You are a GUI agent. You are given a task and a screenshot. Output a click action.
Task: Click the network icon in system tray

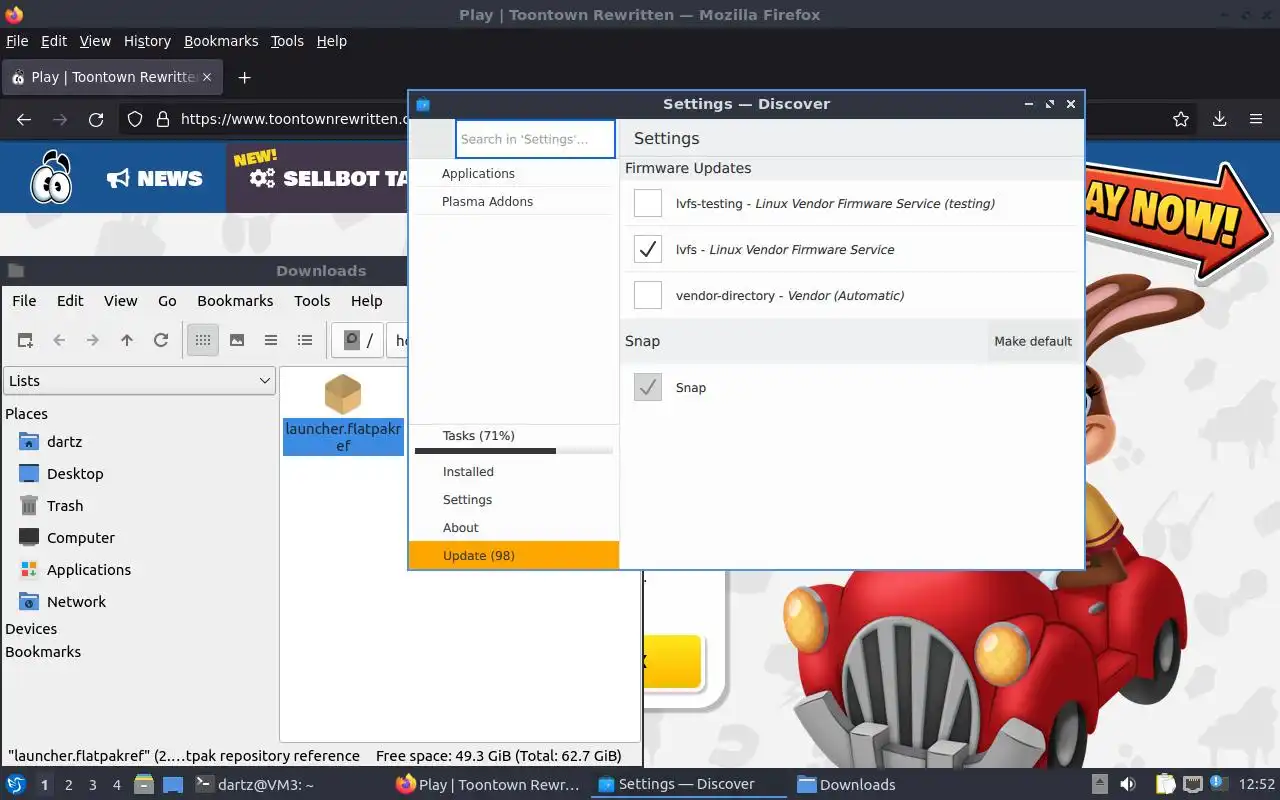[1192, 784]
